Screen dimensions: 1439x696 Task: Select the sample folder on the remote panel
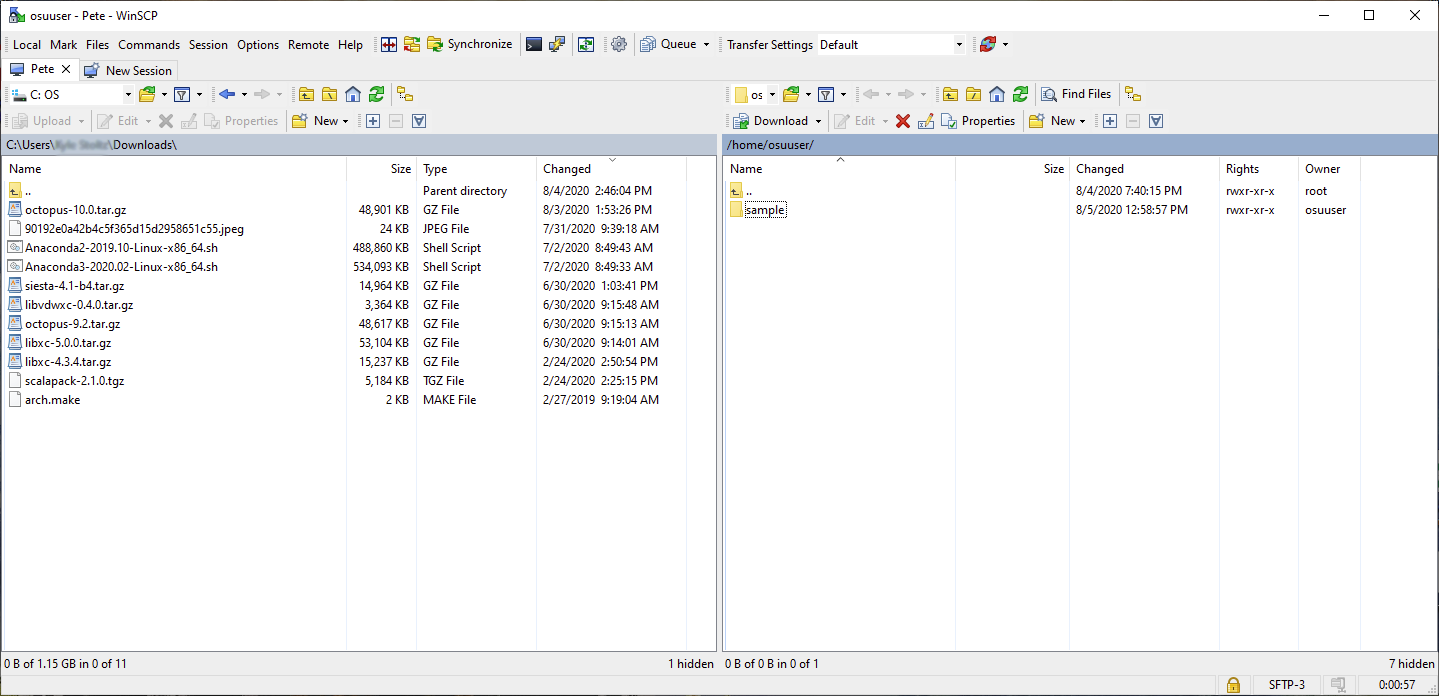click(766, 209)
